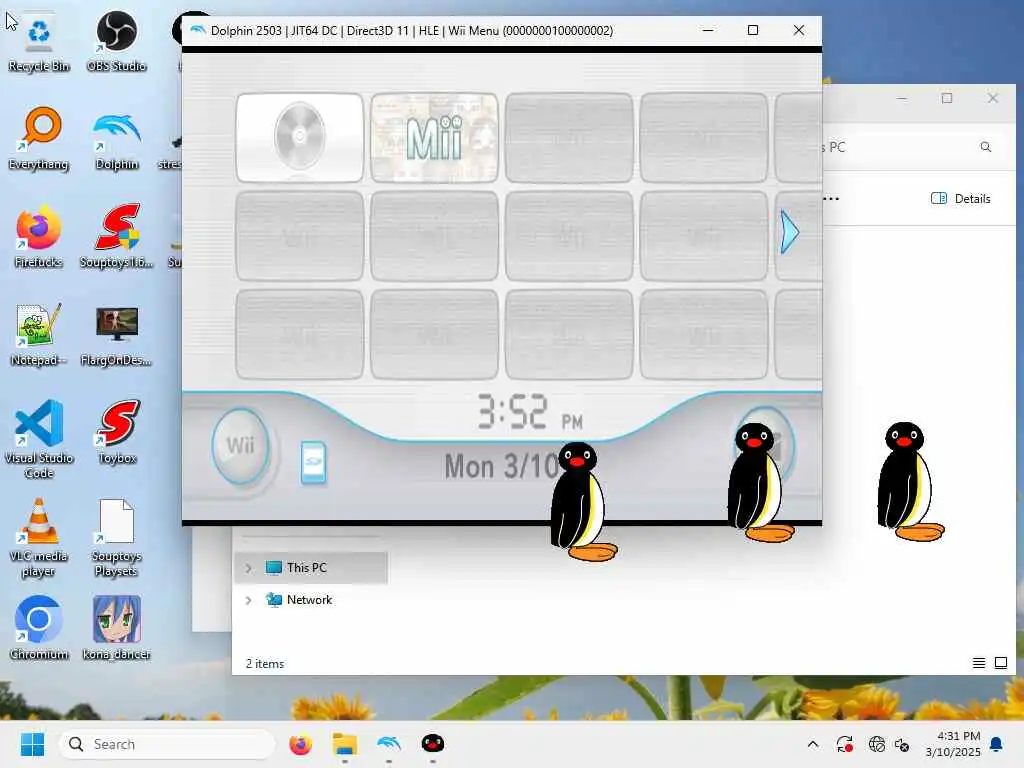Launch Chromium desktop shortcut

(39, 628)
